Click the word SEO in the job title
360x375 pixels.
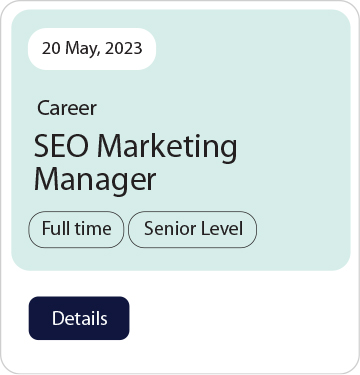tap(62, 146)
